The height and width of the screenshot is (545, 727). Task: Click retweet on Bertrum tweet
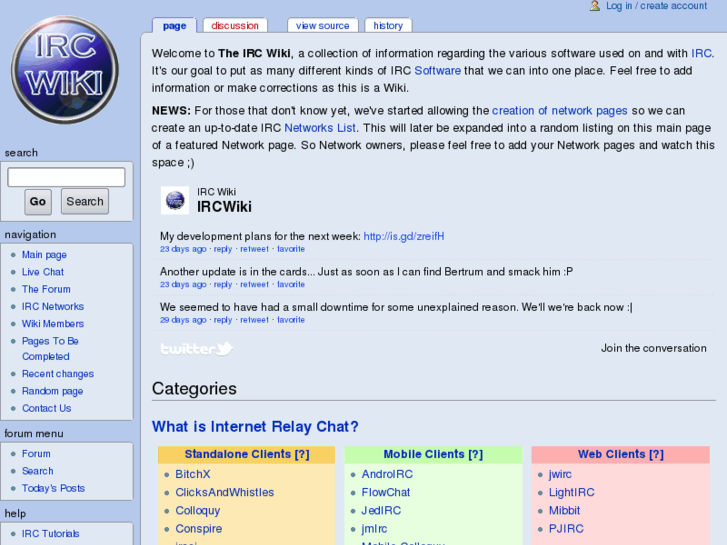click(254, 284)
